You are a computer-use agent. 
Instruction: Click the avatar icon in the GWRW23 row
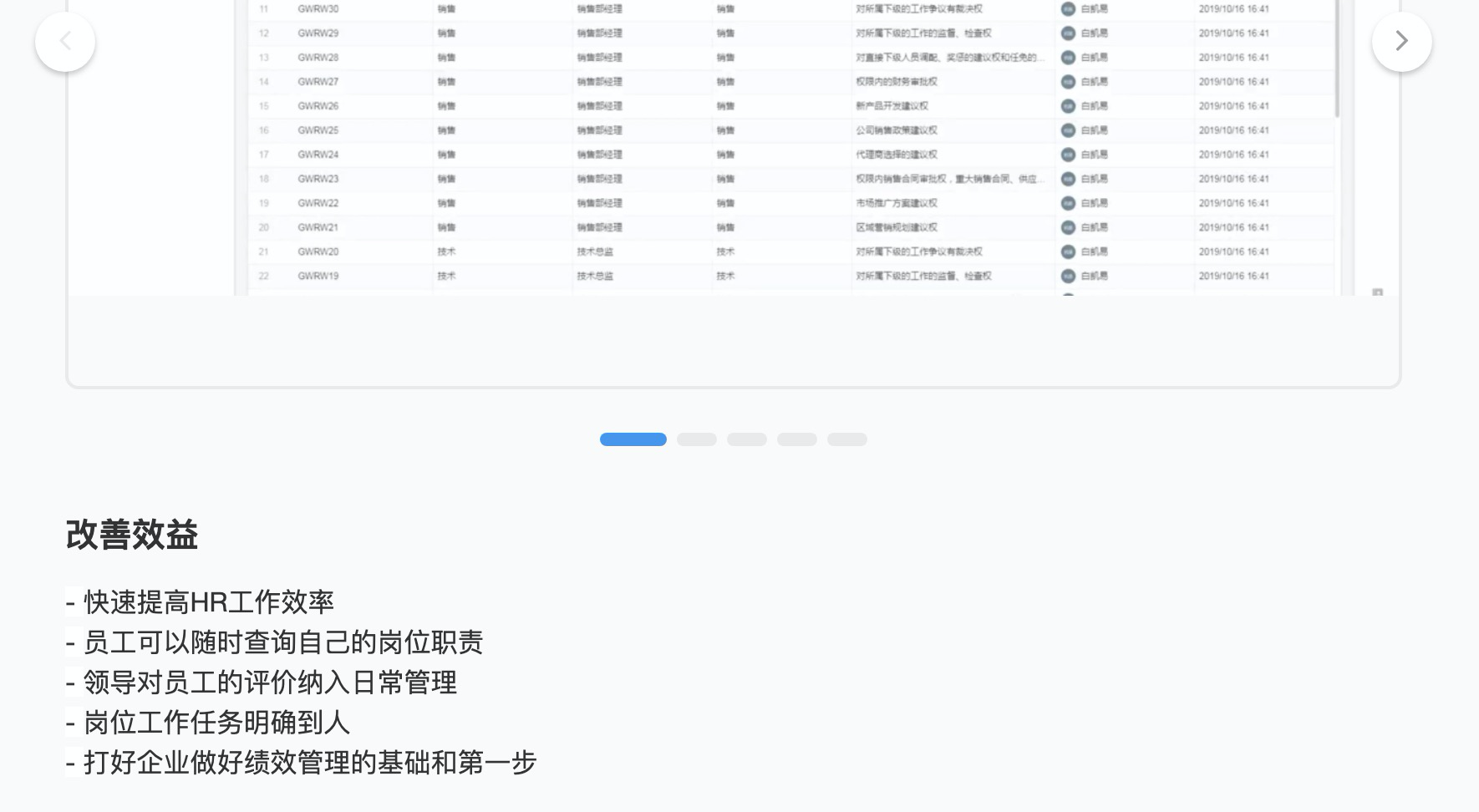click(x=1068, y=179)
